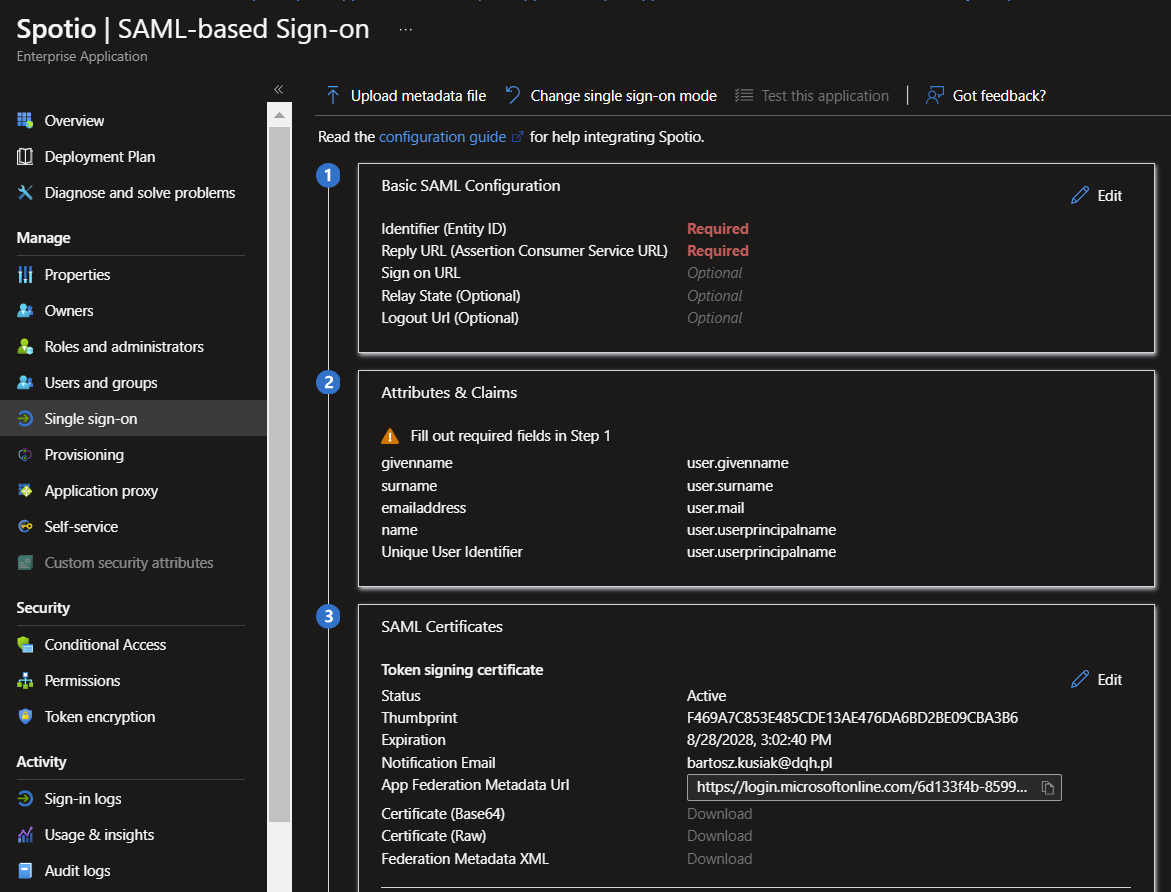Open the configuration guide link
Image resolution: width=1171 pixels, height=892 pixels.
coord(443,137)
